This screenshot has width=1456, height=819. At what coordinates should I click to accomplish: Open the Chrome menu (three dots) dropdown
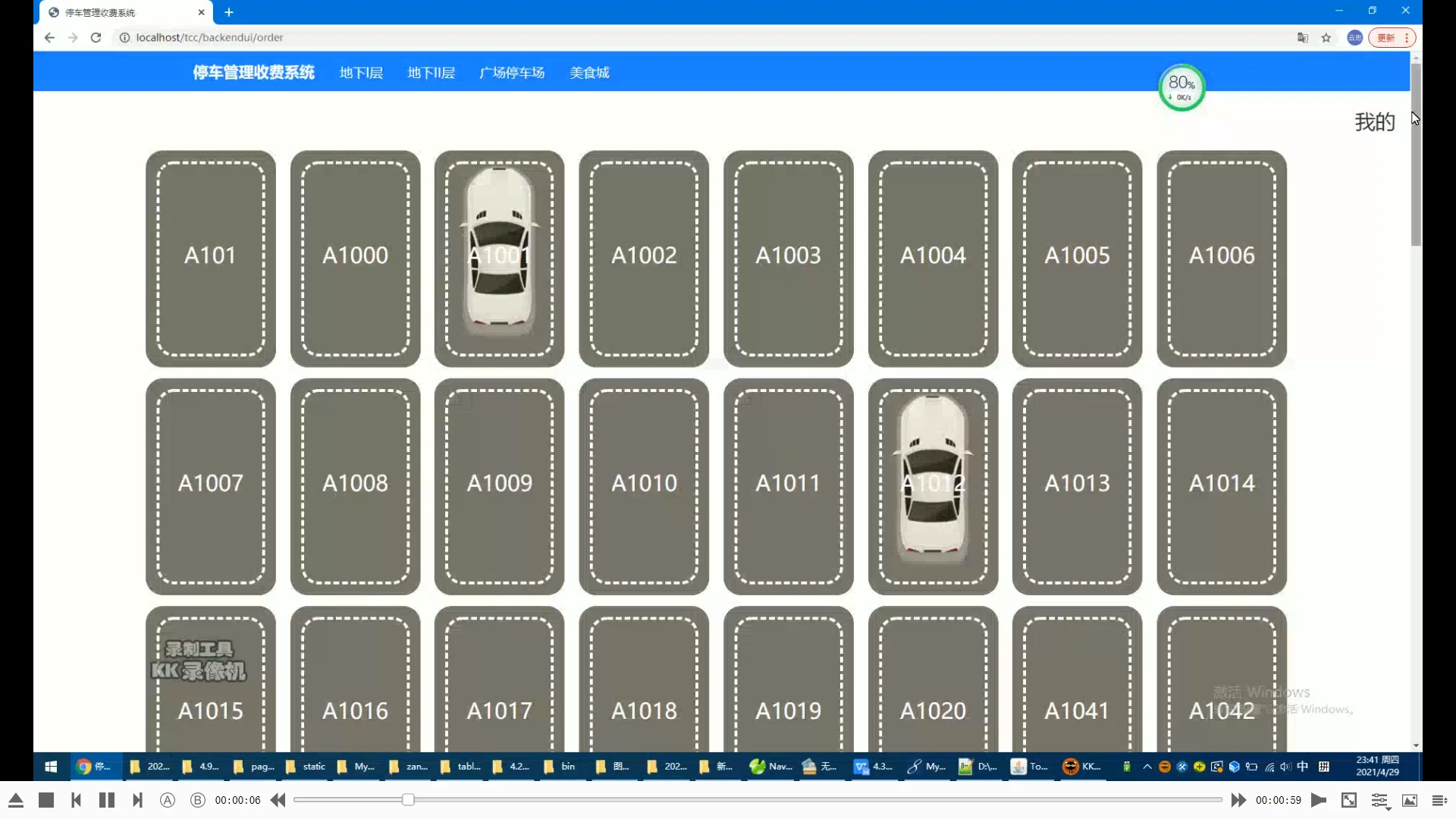tap(1407, 38)
